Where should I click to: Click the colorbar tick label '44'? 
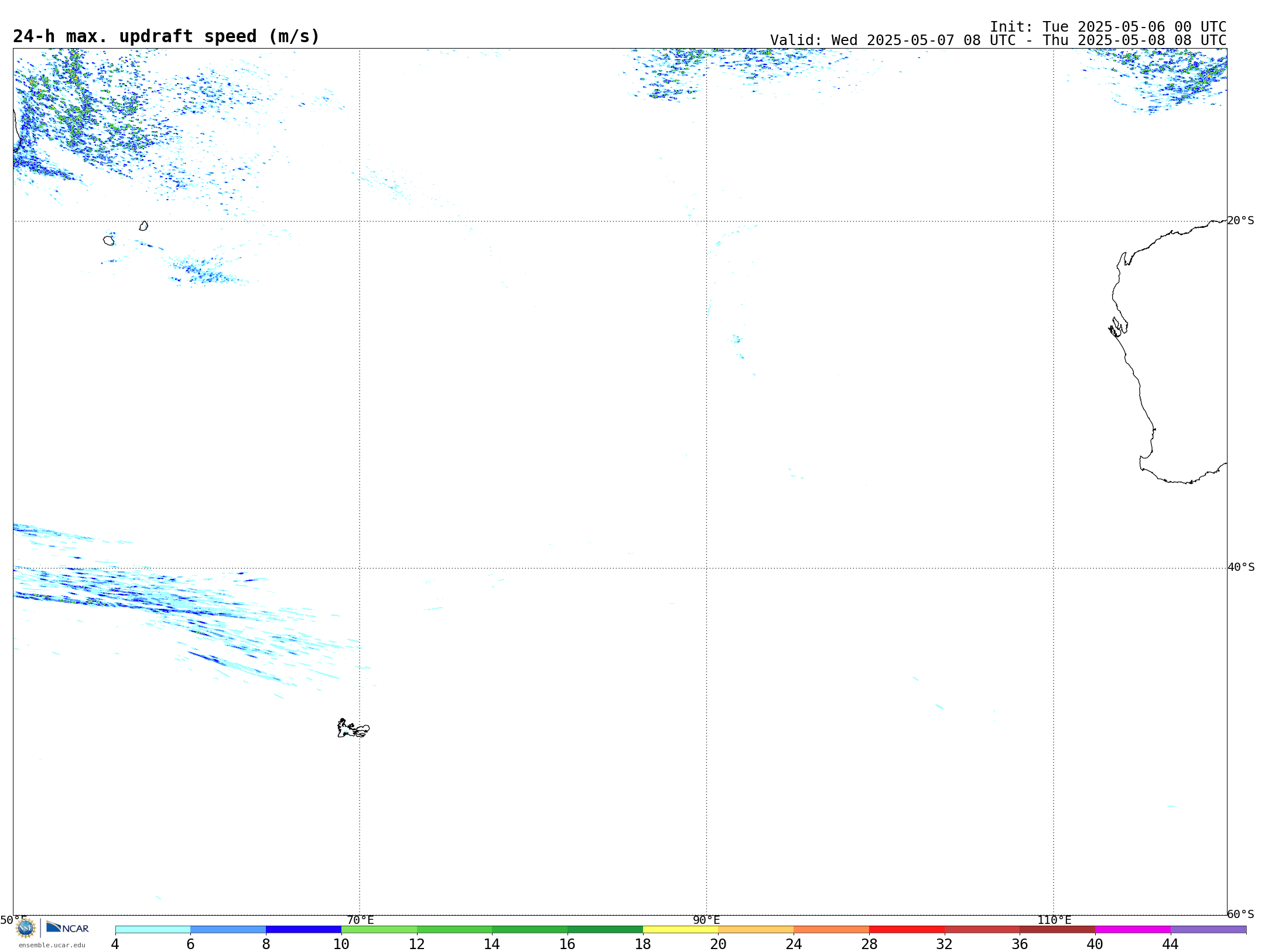1171,944
